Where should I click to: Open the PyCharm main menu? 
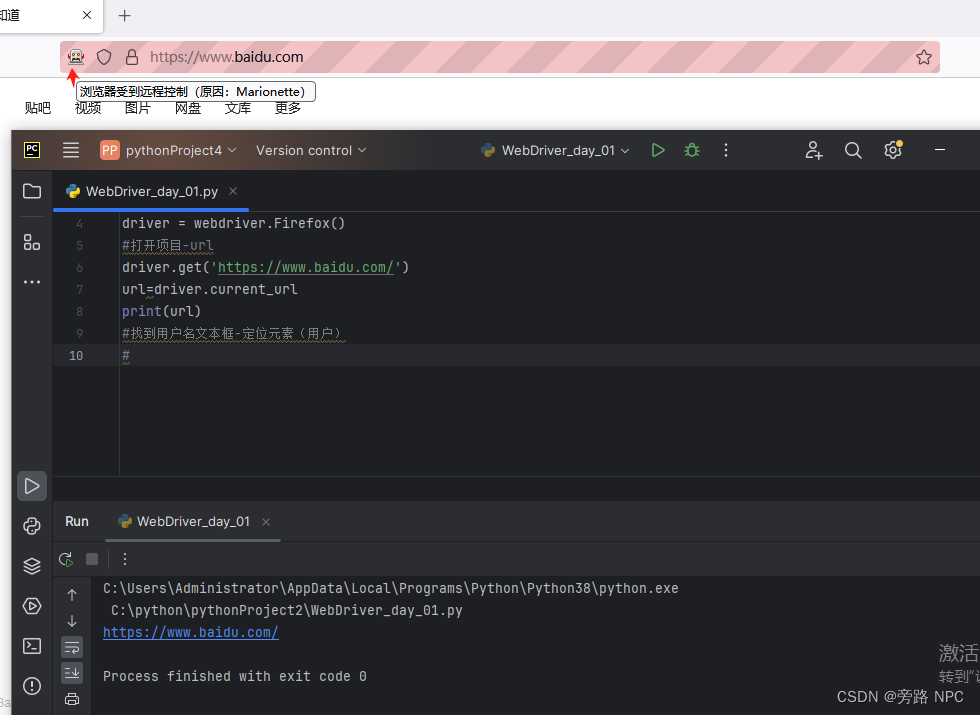coord(70,150)
